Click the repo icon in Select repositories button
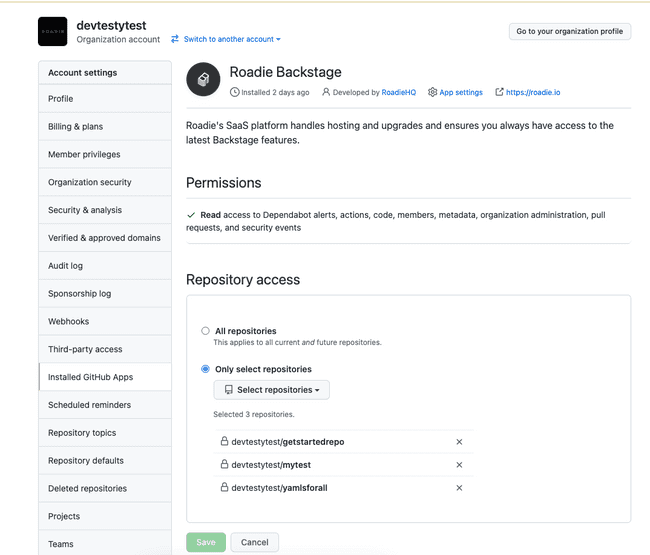The image size is (650, 555). pos(228,390)
